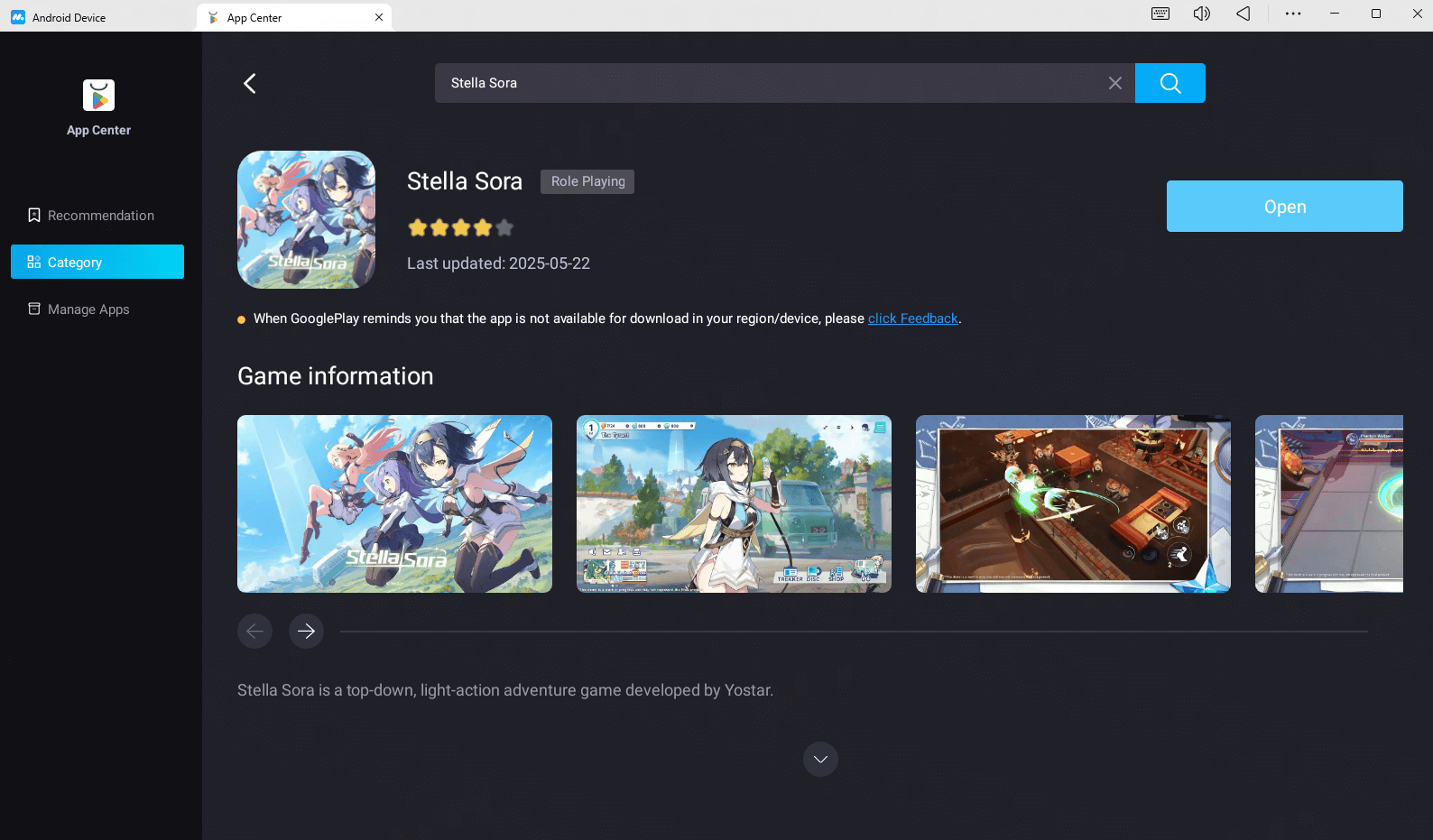Viewport: 1433px width, 840px height.
Task: Click the volume speaker icon
Action: [1201, 14]
